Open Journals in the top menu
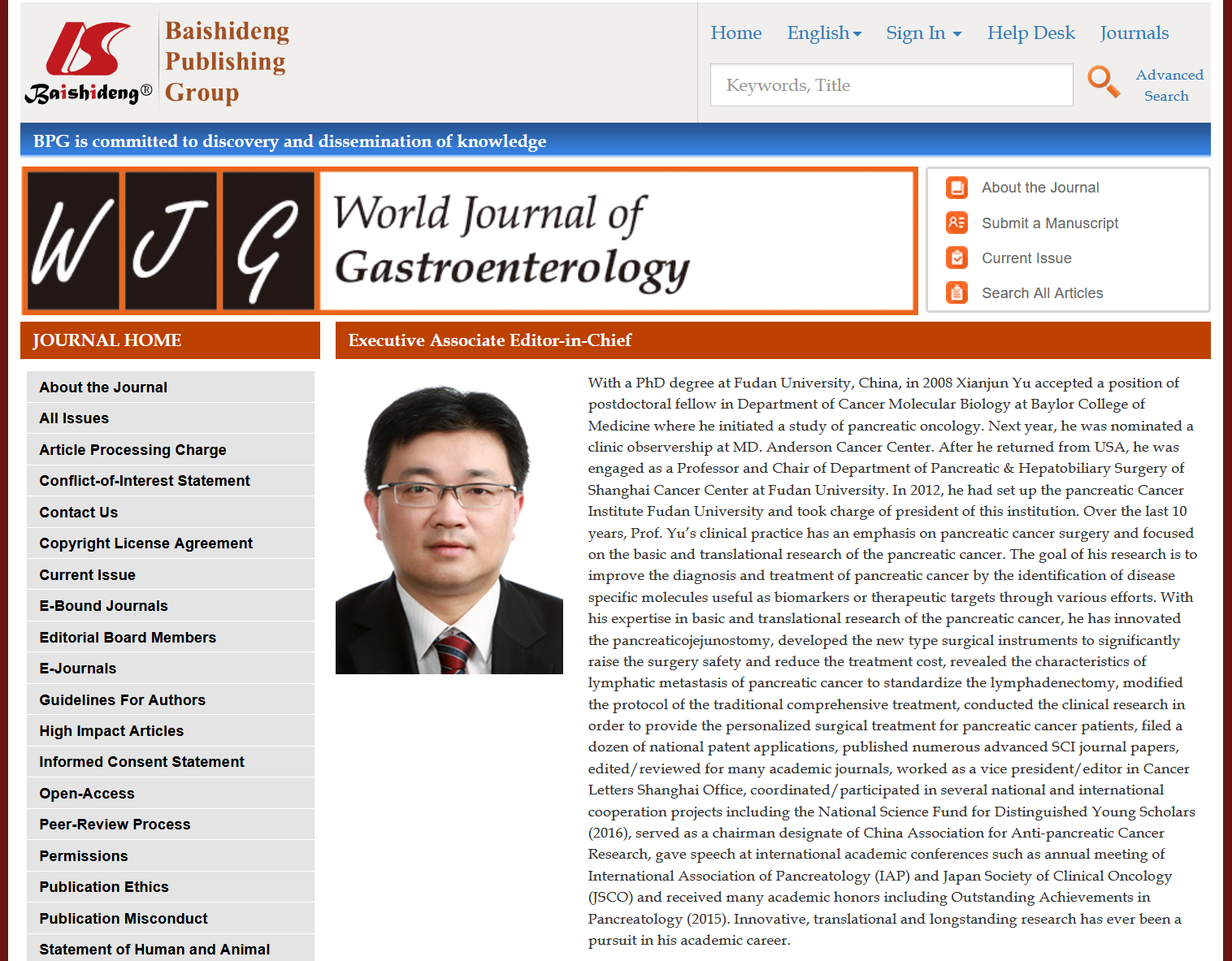This screenshot has width=1232, height=961. tap(1134, 33)
